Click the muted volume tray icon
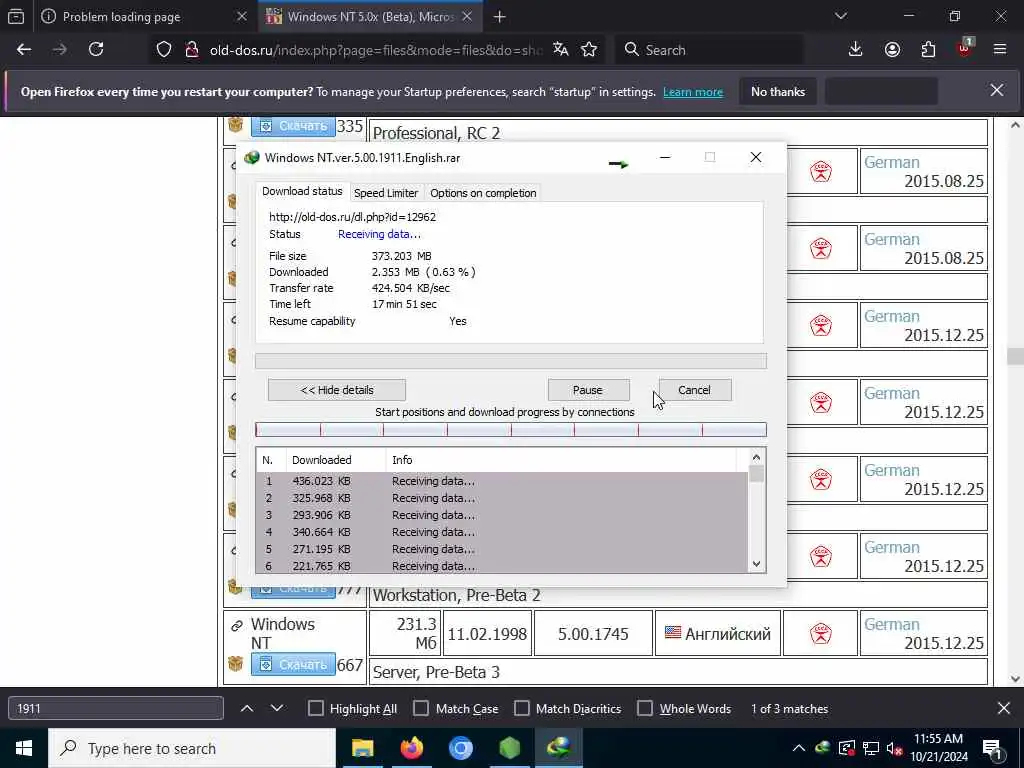1024x768 pixels. tap(894, 748)
